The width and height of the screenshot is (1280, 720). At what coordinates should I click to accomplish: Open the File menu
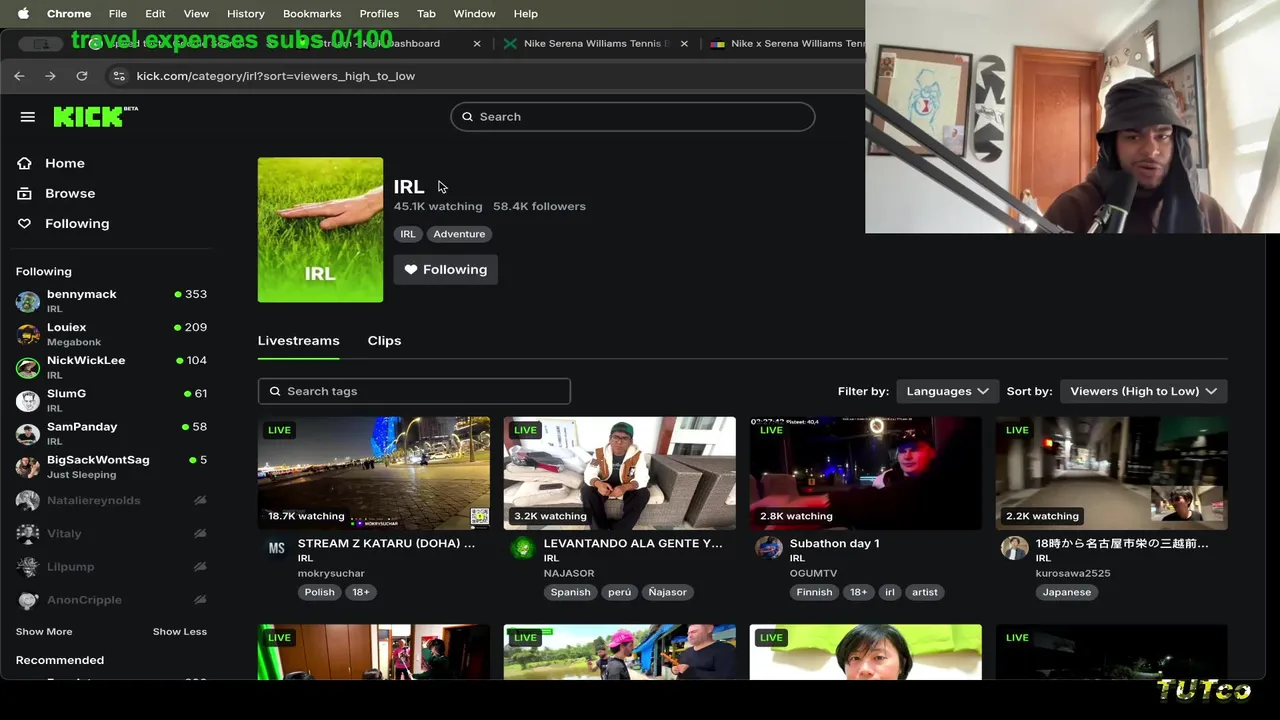[x=118, y=14]
